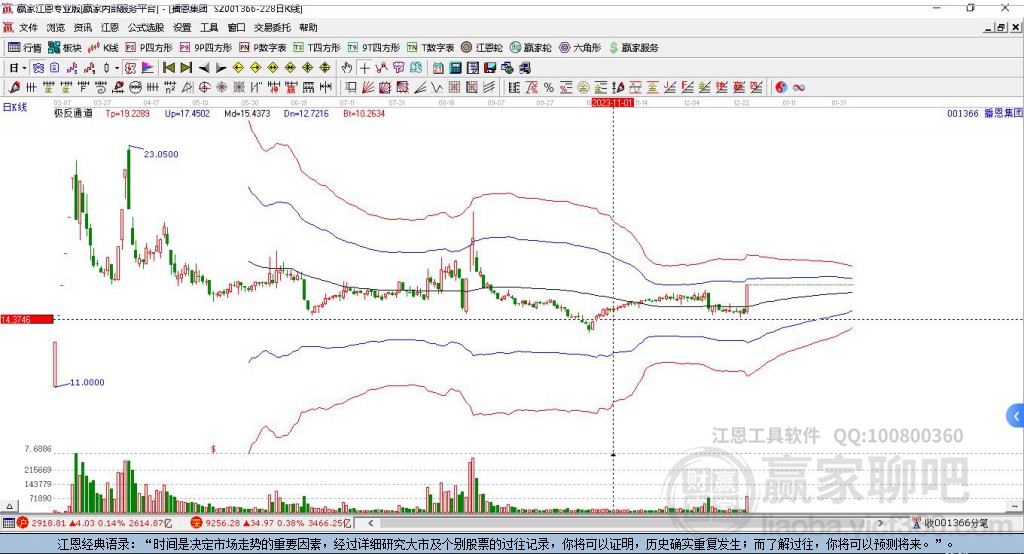This screenshot has height=554, width=1024.
Task: Open the calendar icon with 21
Action: click(x=438, y=68)
